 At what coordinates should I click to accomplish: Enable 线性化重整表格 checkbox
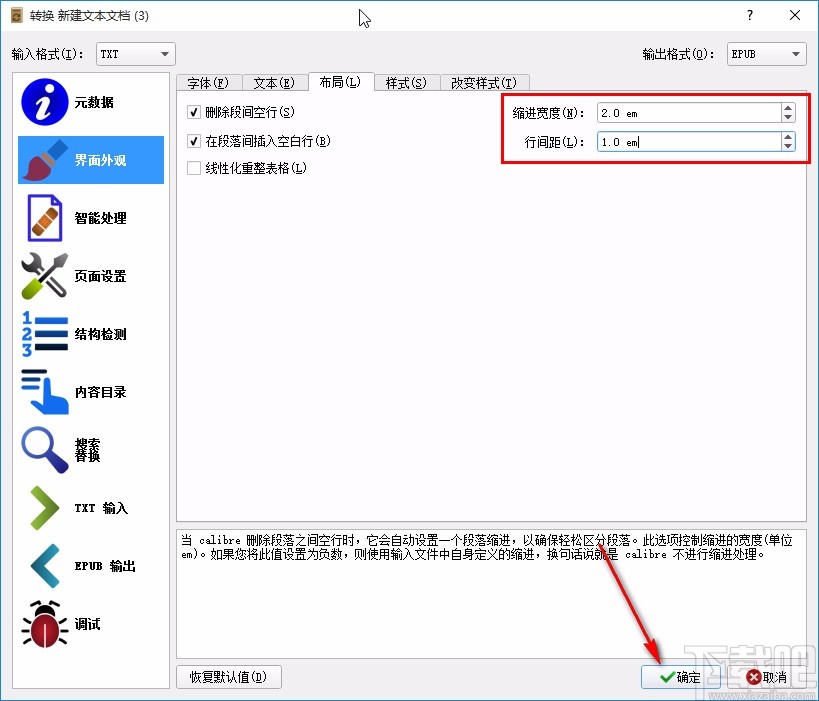tap(194, 168)
